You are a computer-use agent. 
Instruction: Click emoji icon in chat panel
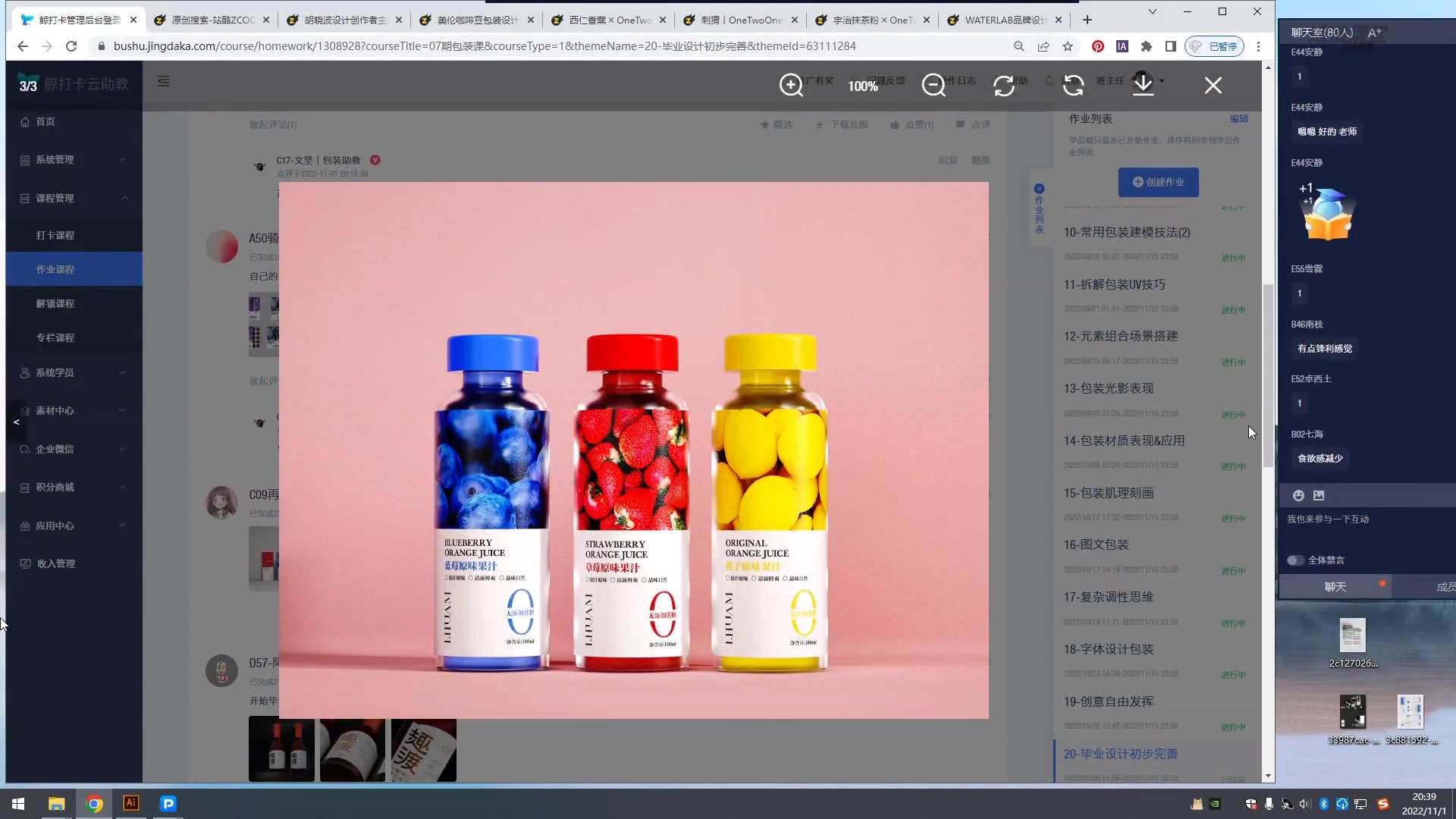click(x=1298, y=495)
